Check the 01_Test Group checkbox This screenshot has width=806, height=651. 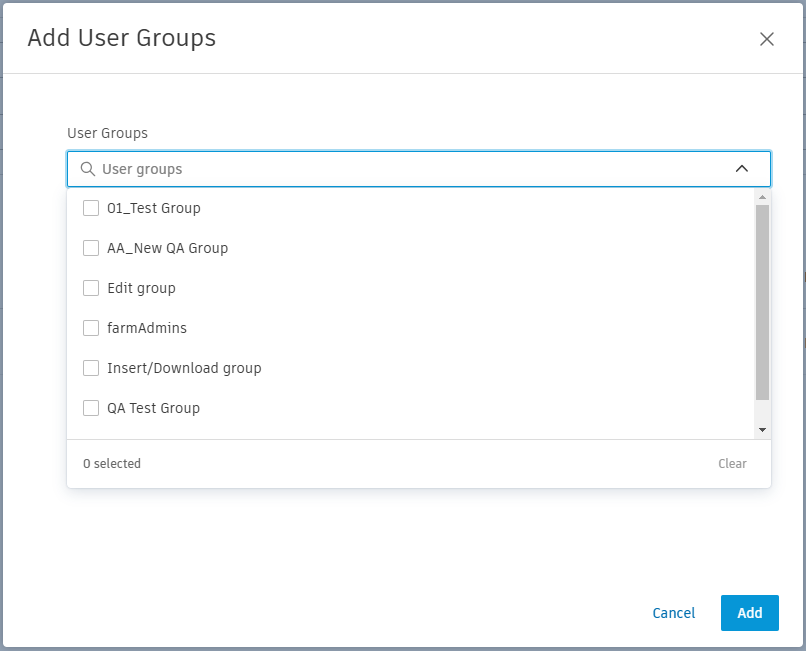click(x=91, y=208)
